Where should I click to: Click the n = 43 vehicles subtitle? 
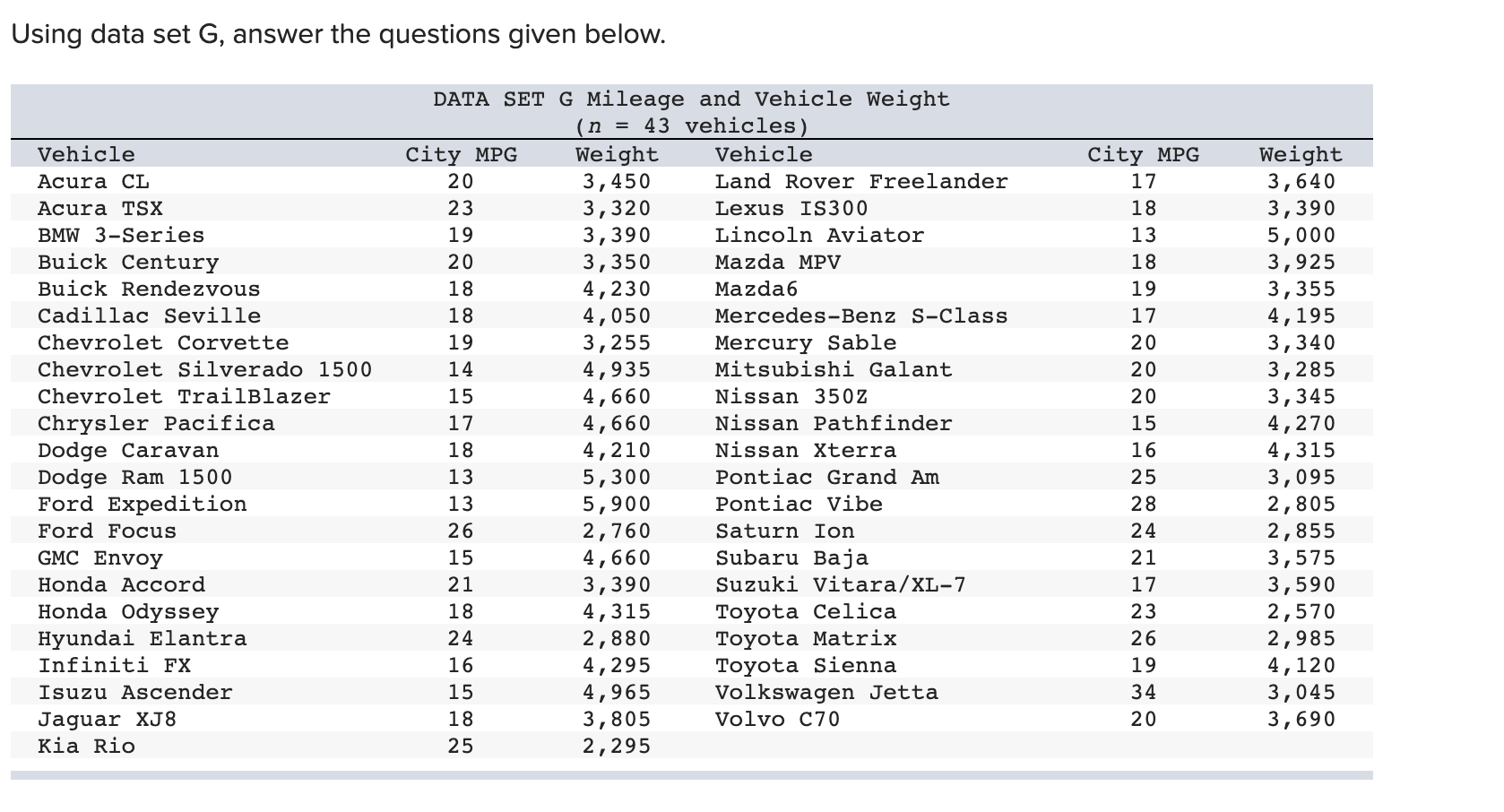(690, 126)
